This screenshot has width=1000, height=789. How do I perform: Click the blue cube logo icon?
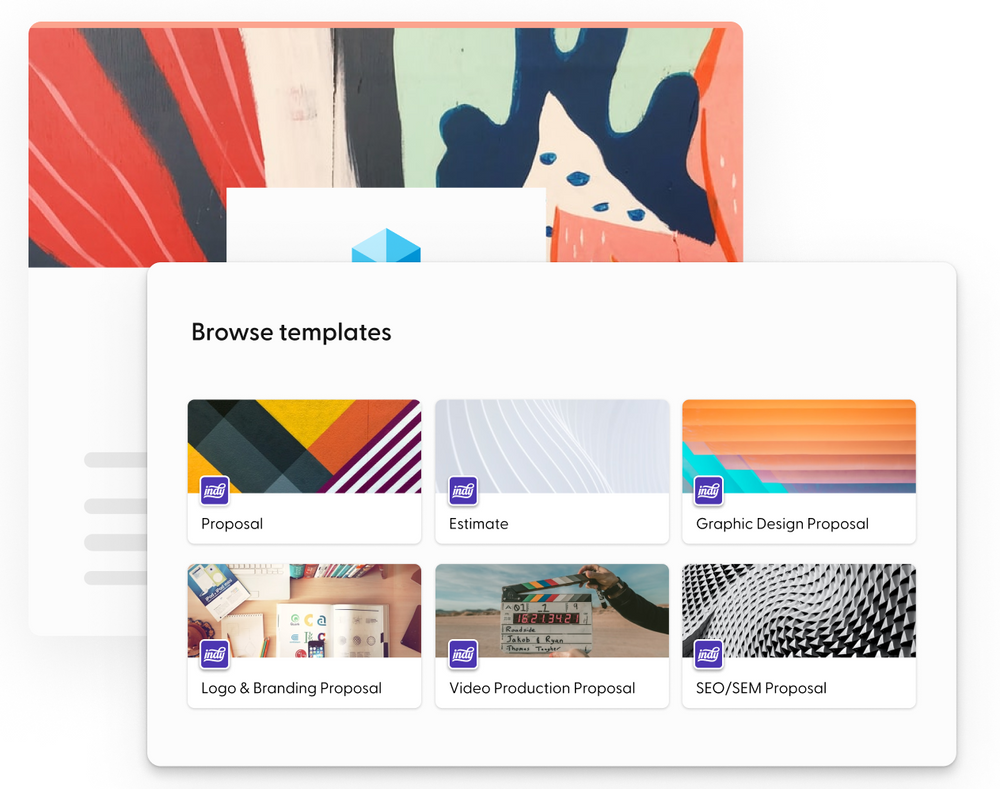pyautogui.click(x=386, y=246)
